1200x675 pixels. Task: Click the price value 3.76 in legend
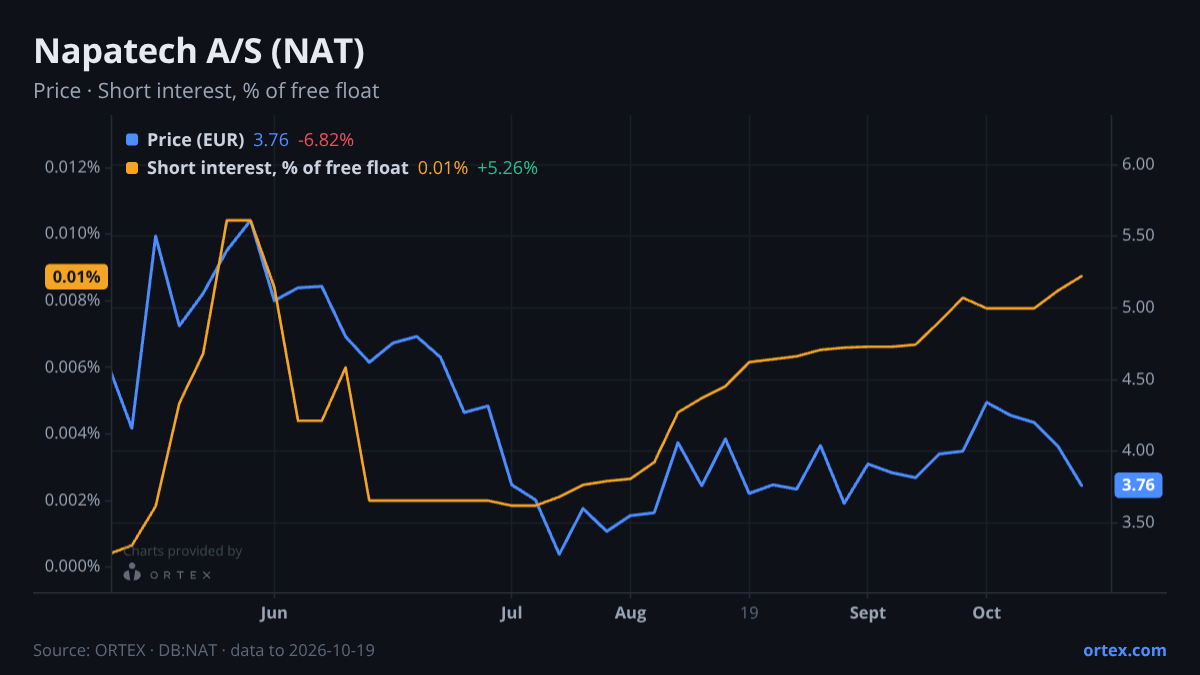[x=271, y=140]
